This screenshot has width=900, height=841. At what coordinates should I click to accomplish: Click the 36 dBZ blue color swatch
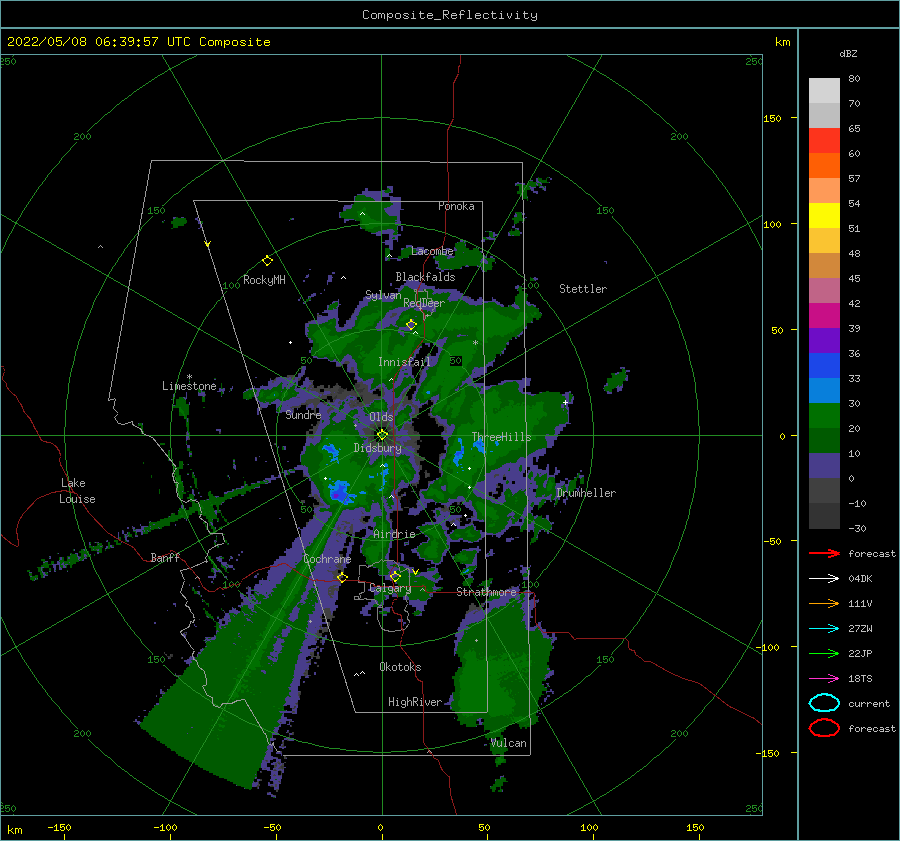pos(824,365)
